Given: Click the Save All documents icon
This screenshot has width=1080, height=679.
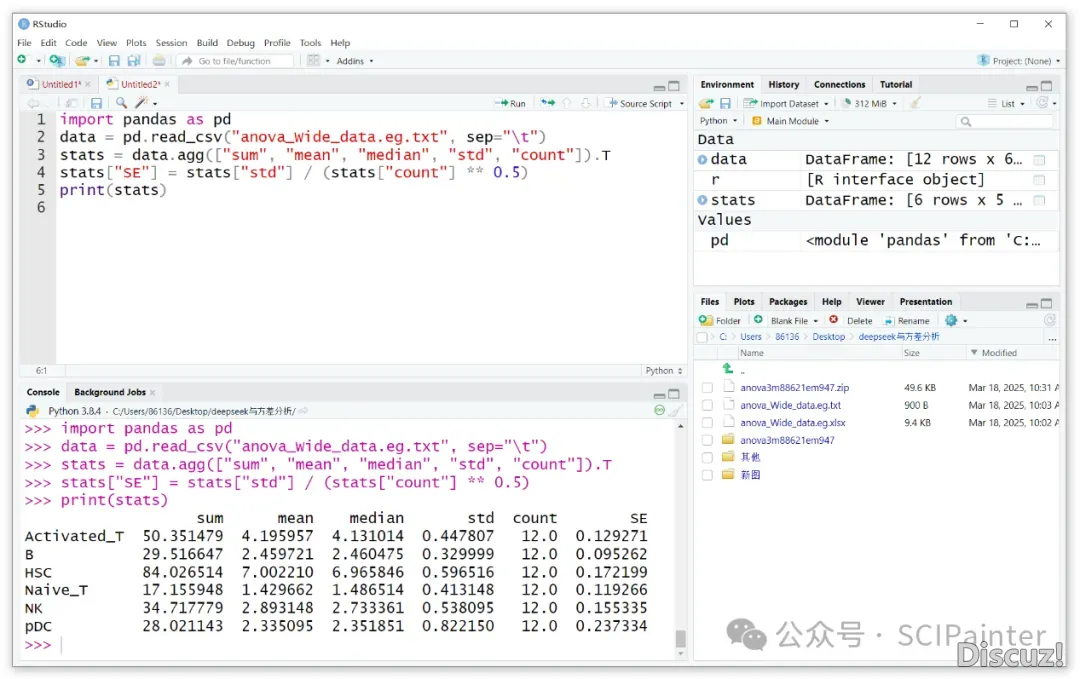Looking at the screenshot, I should (x=134, y=61).
